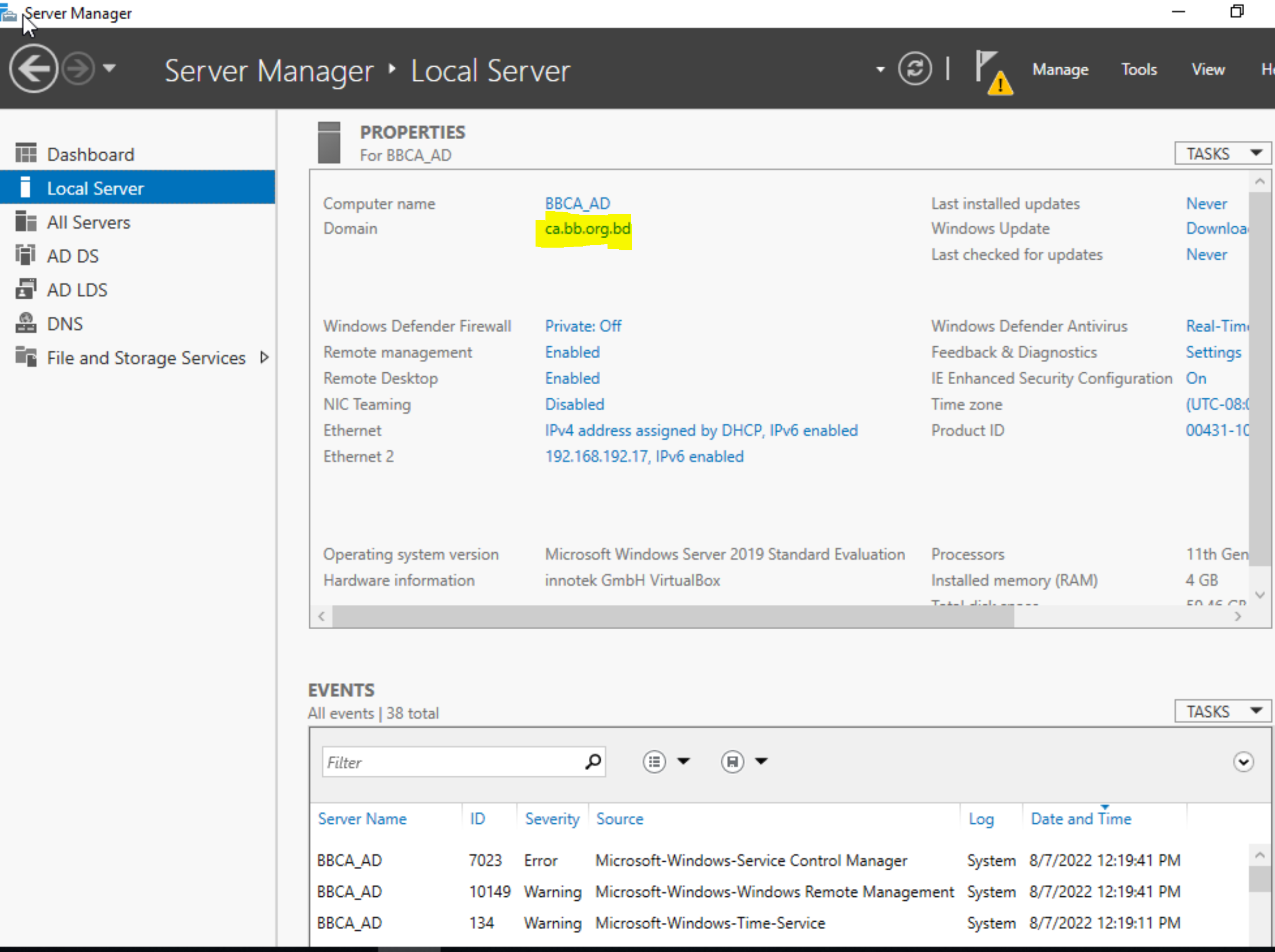This screenshot has width=1275, height=952.
Task: Click the firewall Private: Off link
Action: (584, 326)
